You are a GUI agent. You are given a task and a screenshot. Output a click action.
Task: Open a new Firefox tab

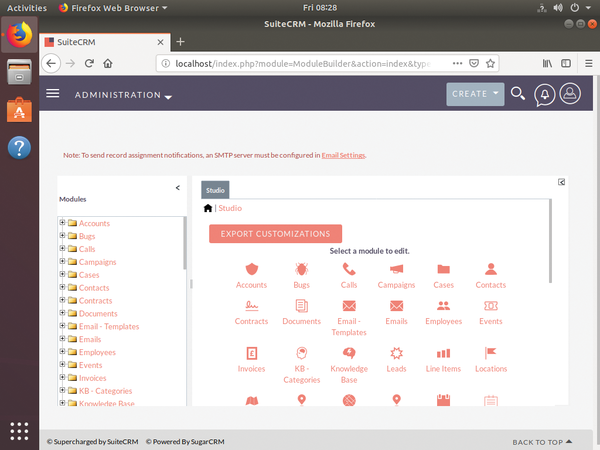click(x=180, y=42)
